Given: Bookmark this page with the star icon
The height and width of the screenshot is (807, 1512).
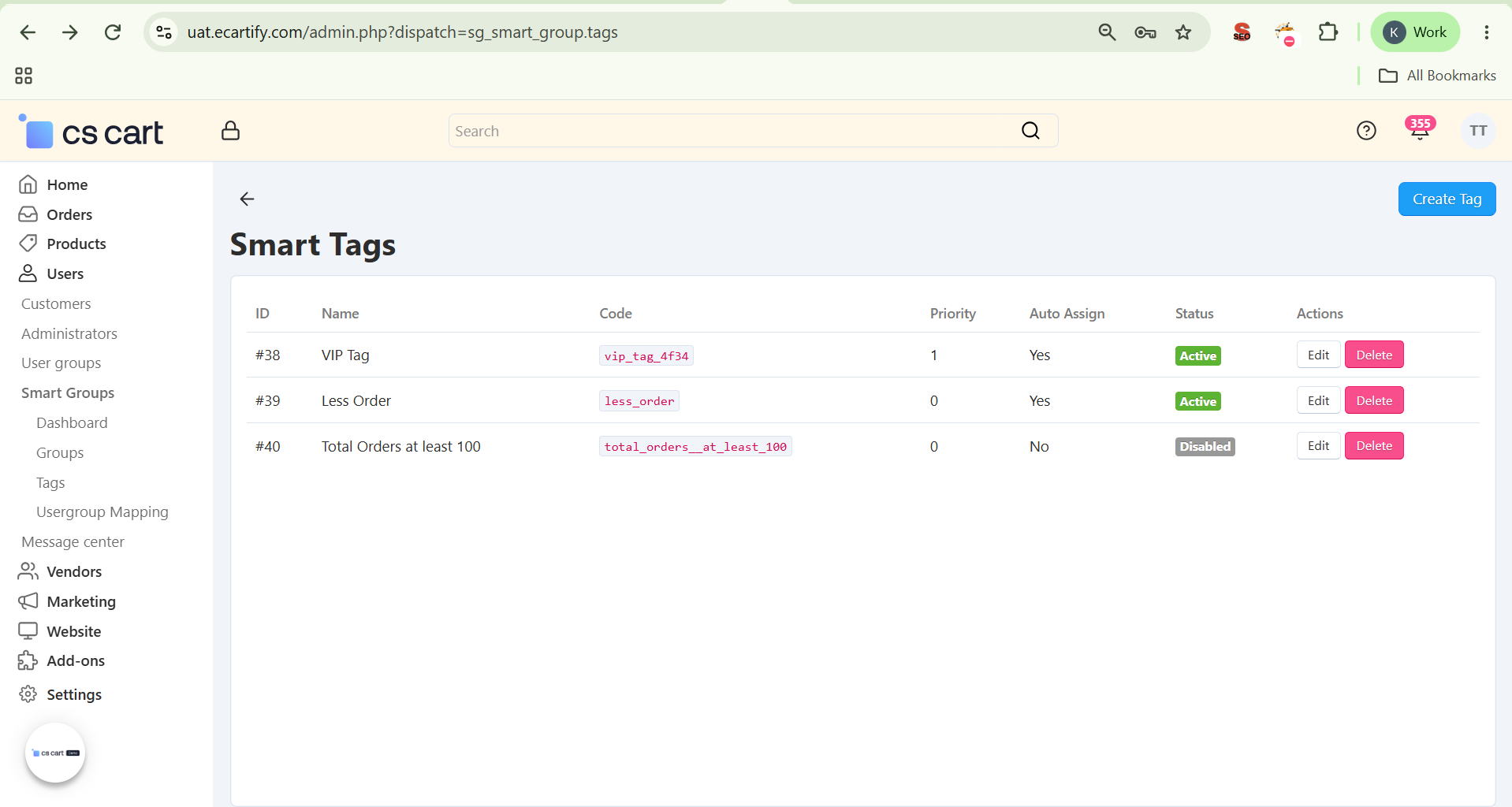Looking at the screenshot, I should click(1183, 32).
